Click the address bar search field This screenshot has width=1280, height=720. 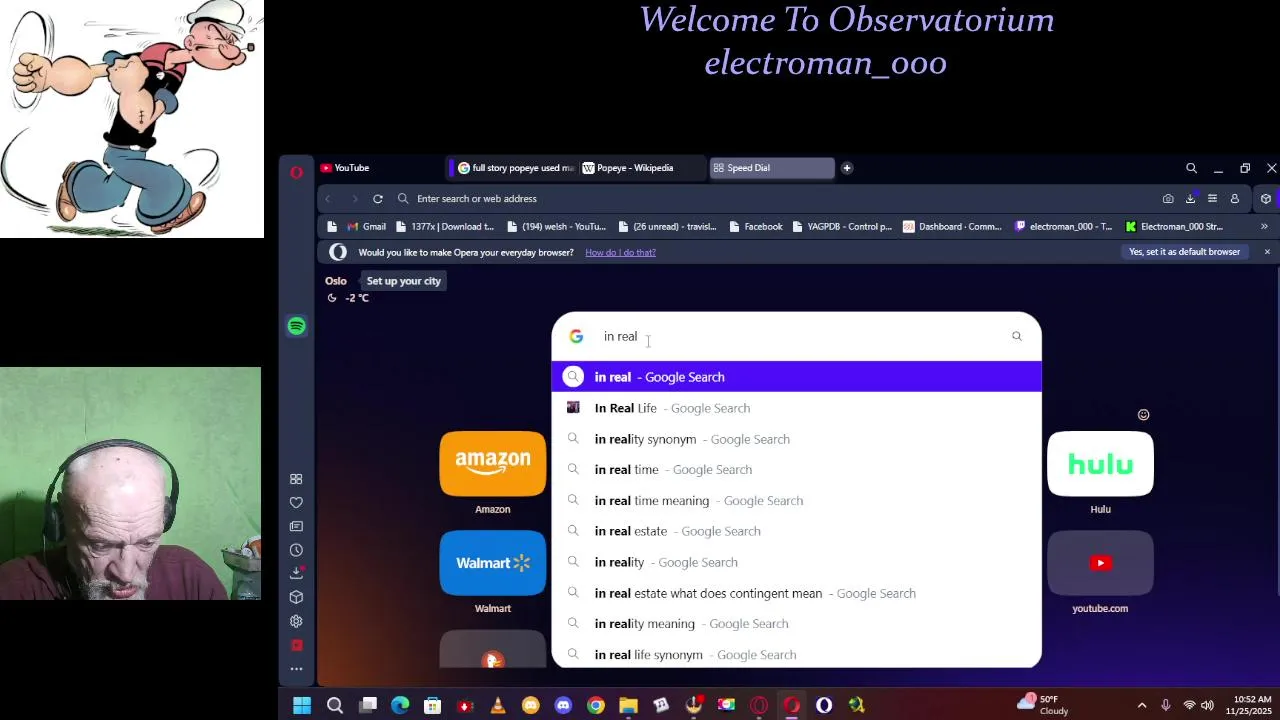[x=770, y=199]
